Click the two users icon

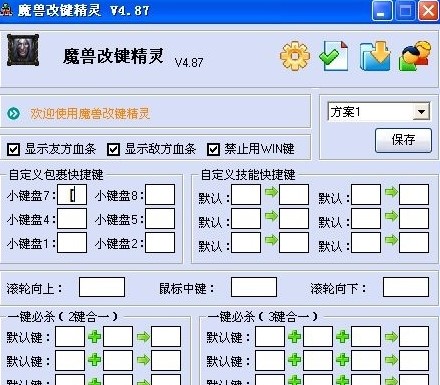coord(415,56)
